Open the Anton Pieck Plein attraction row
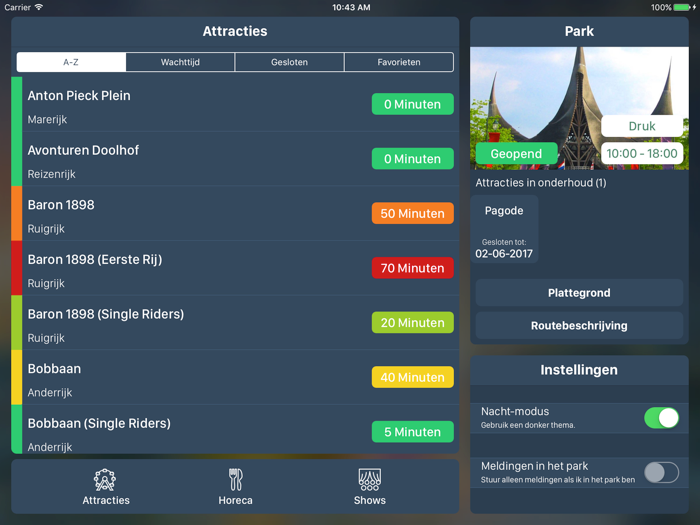 (x=235, y=104)
